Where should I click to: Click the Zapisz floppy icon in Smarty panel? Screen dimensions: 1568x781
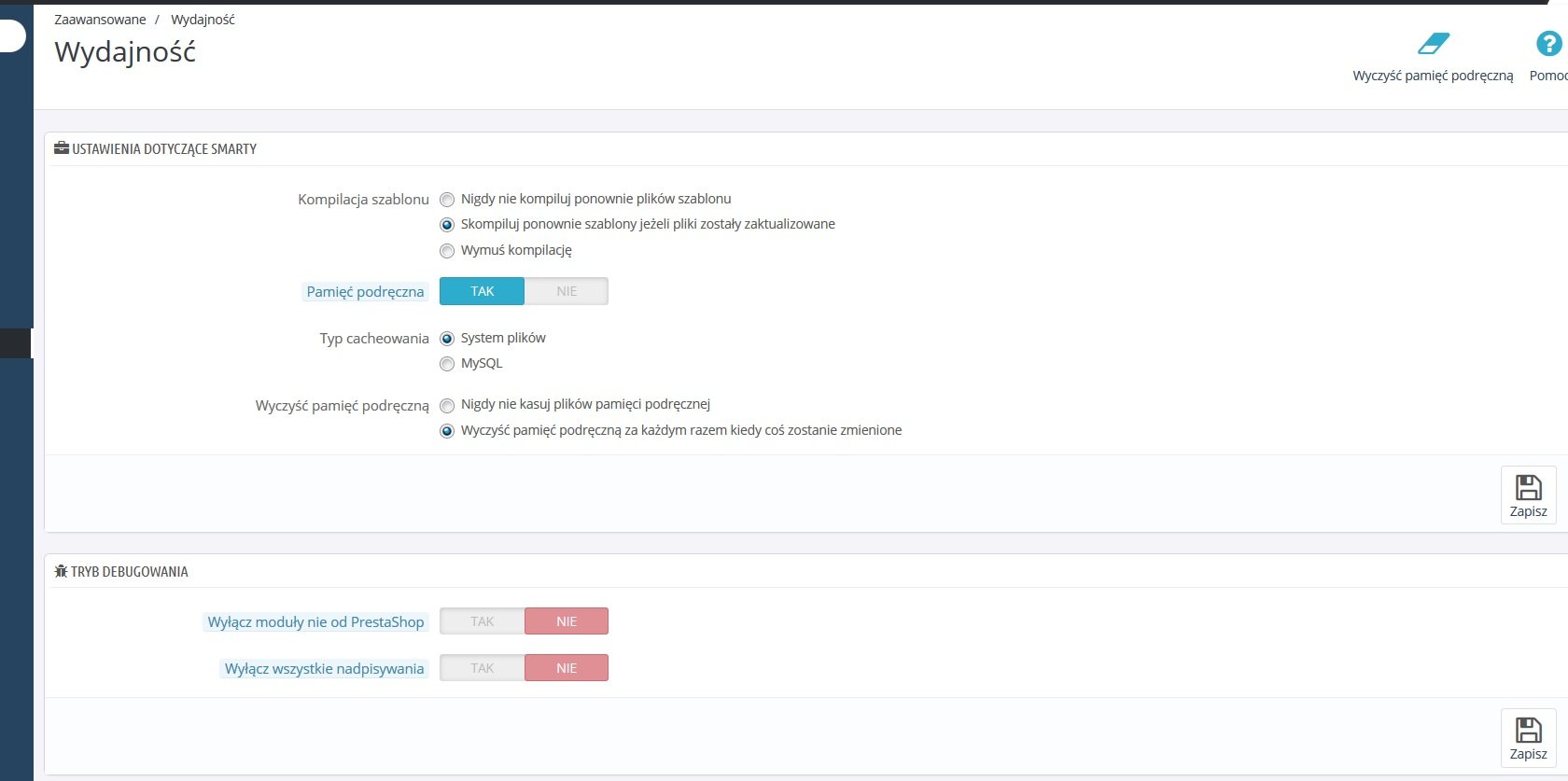[x=1528, y=487]
